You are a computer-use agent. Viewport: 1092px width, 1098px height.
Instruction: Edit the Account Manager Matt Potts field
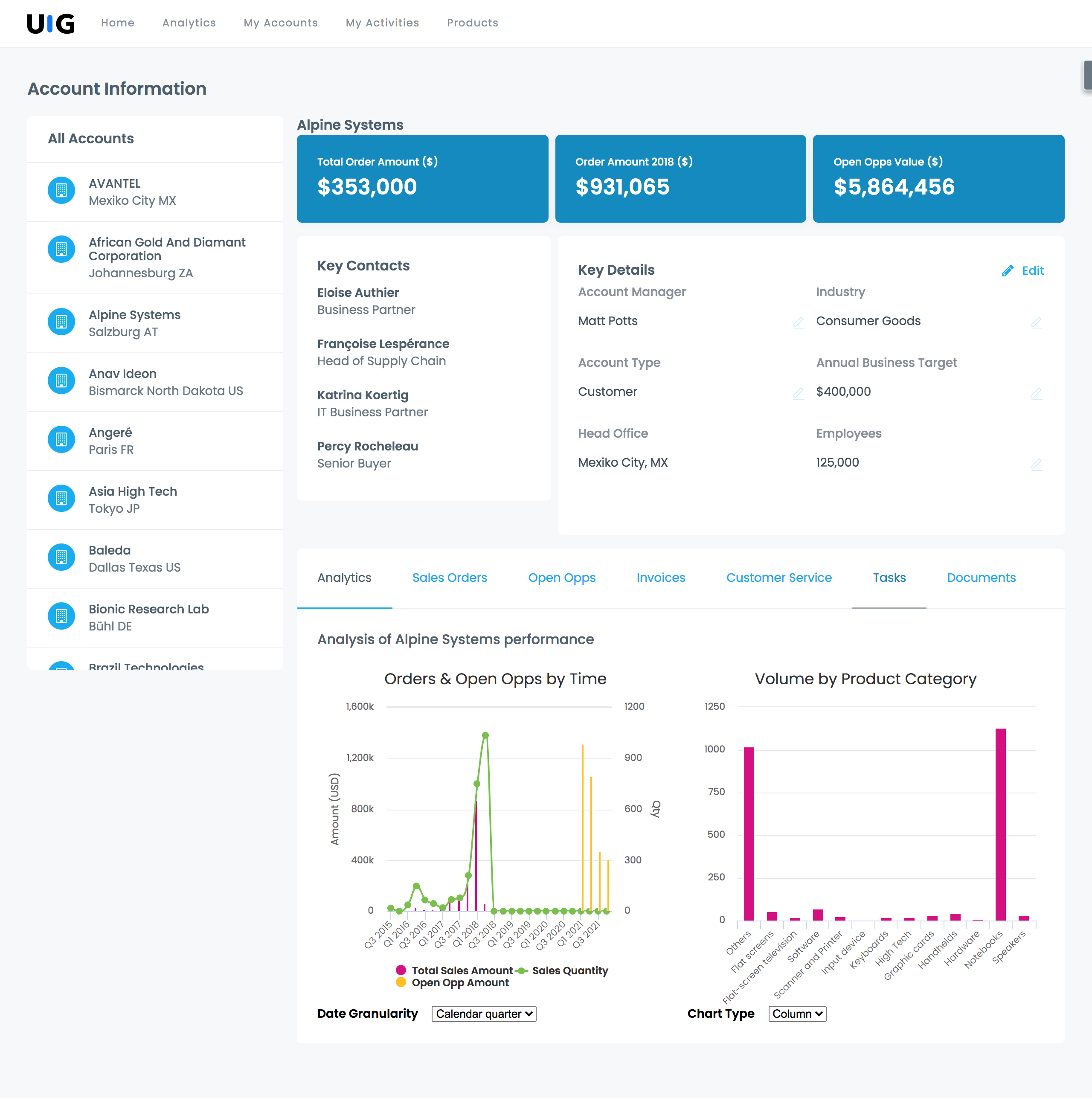pyautogui.click(x=798, y=322)
